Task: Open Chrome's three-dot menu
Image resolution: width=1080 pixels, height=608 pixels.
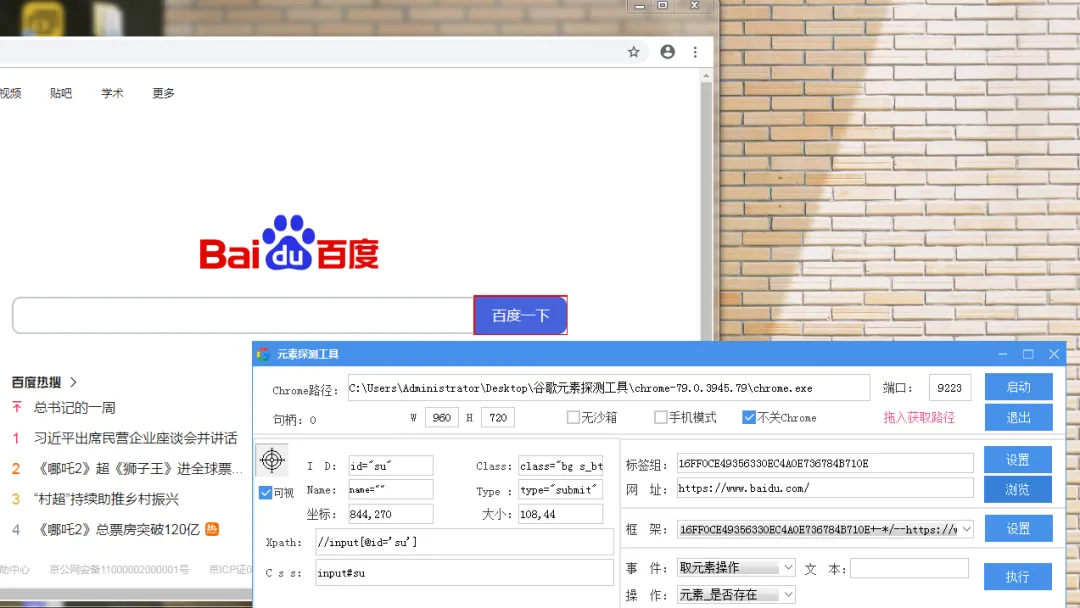Action: pyautogui.click(x=695, y=52)
